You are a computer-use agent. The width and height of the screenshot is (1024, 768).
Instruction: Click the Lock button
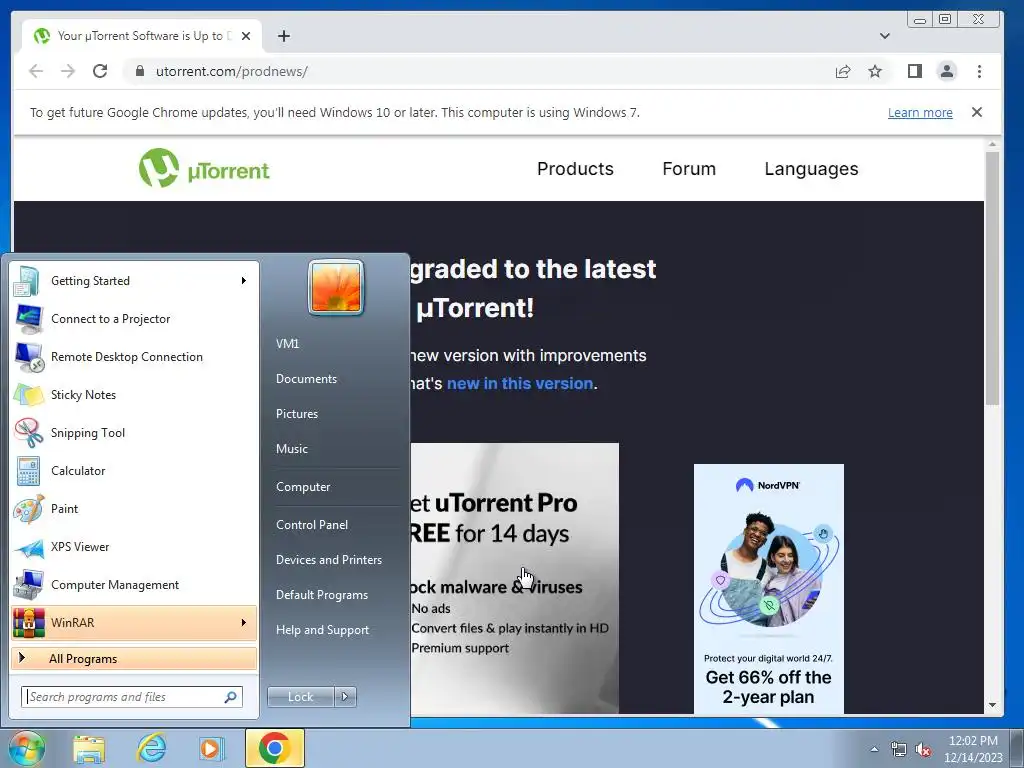(x=301, y=697)
